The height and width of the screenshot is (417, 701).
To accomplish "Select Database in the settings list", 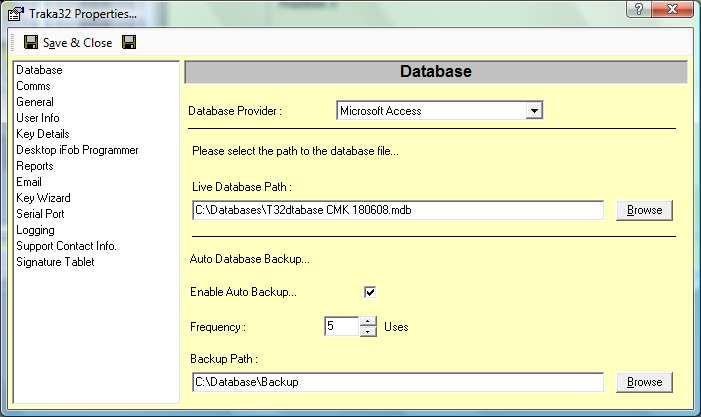I will point(39,70).
